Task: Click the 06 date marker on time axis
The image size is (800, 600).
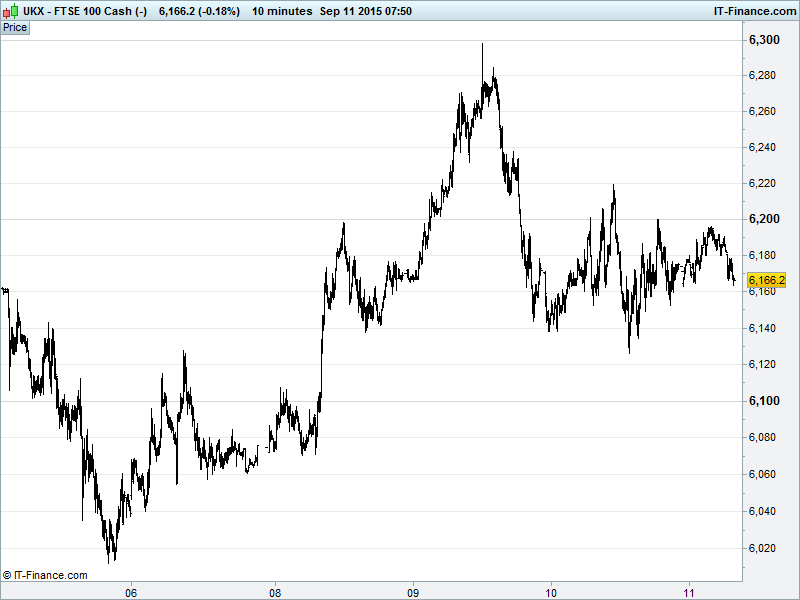Action: click(131, 590)
